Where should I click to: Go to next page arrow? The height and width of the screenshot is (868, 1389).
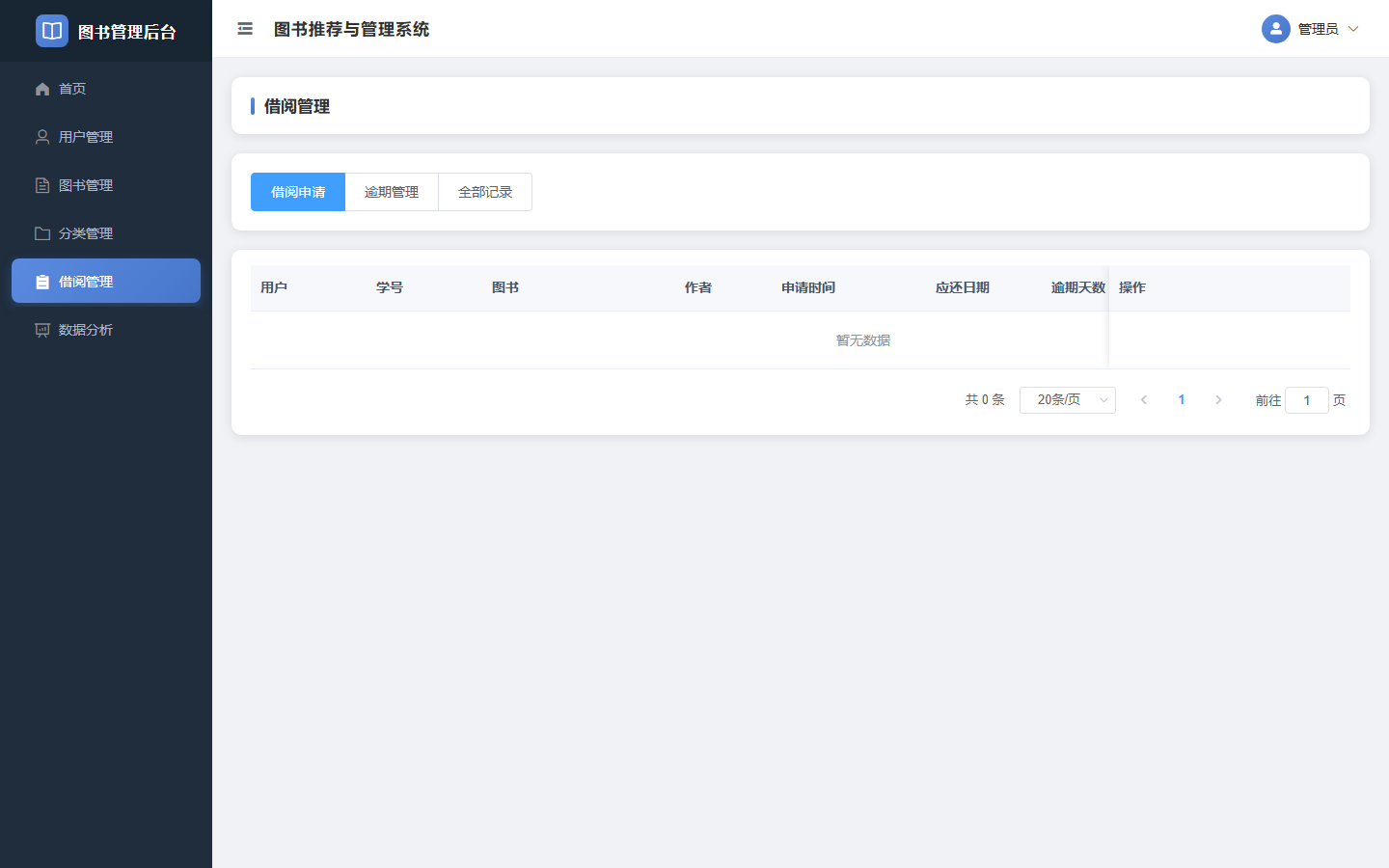[1218, 399]
